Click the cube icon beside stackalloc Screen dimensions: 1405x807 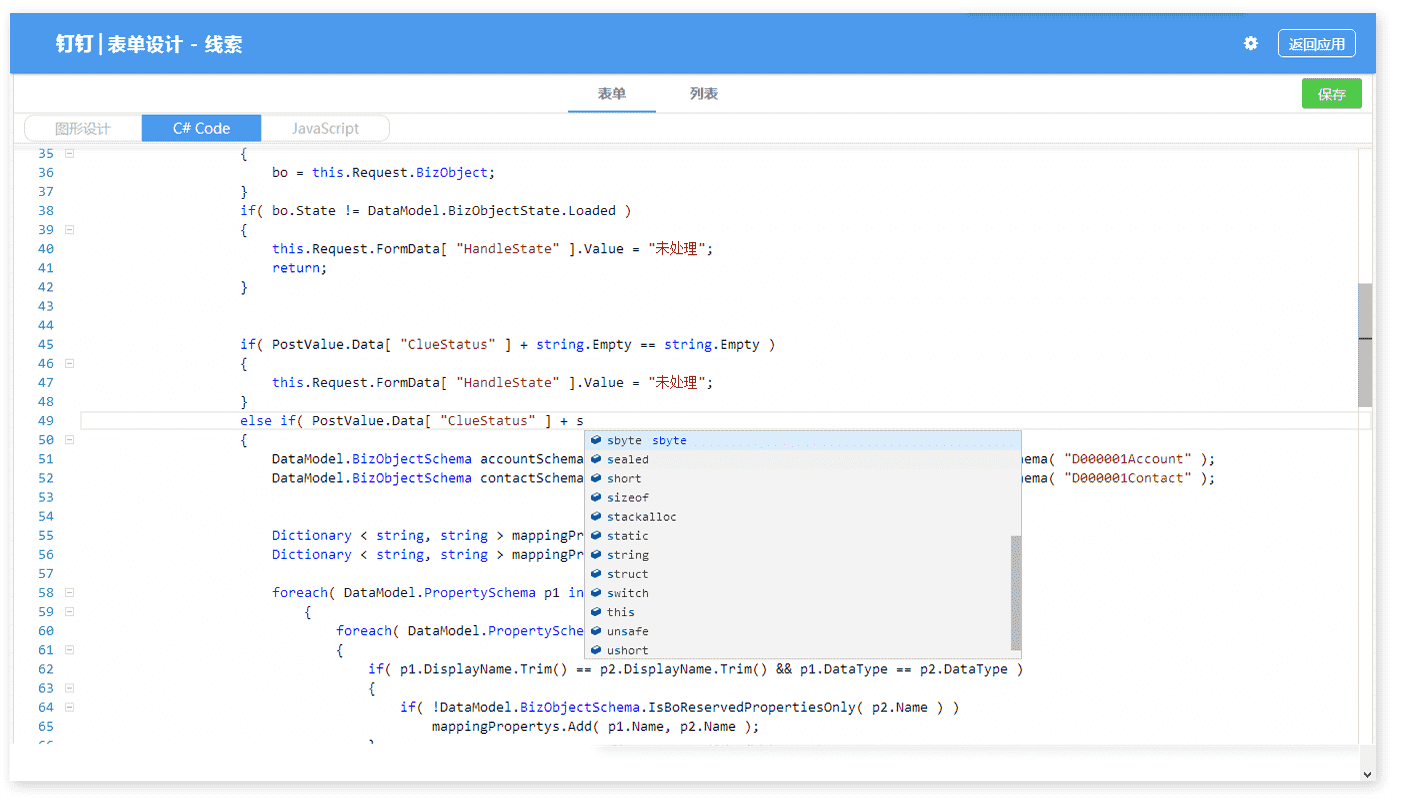[x=596, y=517]
